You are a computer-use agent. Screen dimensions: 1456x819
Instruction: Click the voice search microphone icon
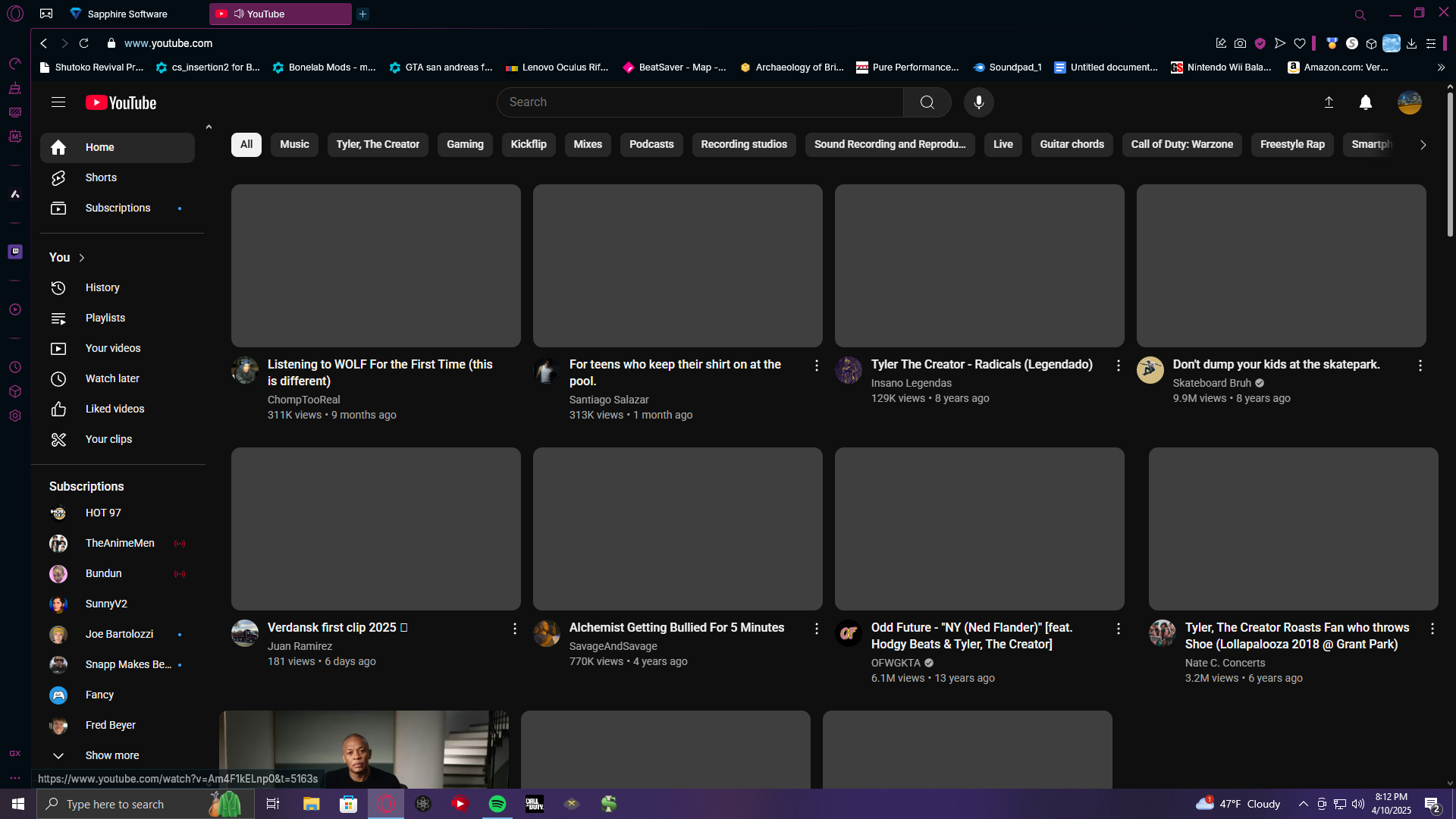point(978,102)
